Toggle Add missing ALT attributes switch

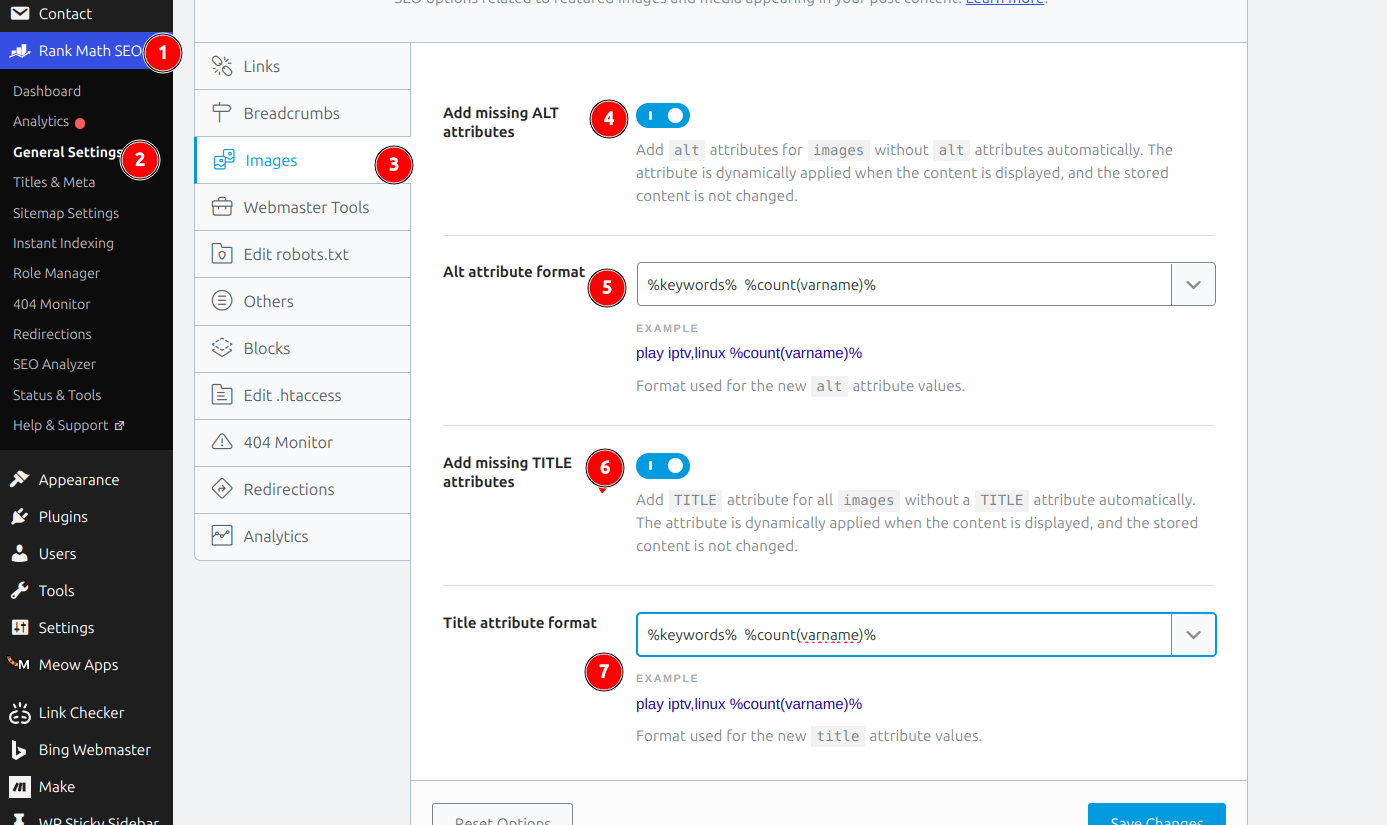pos(662,116)
